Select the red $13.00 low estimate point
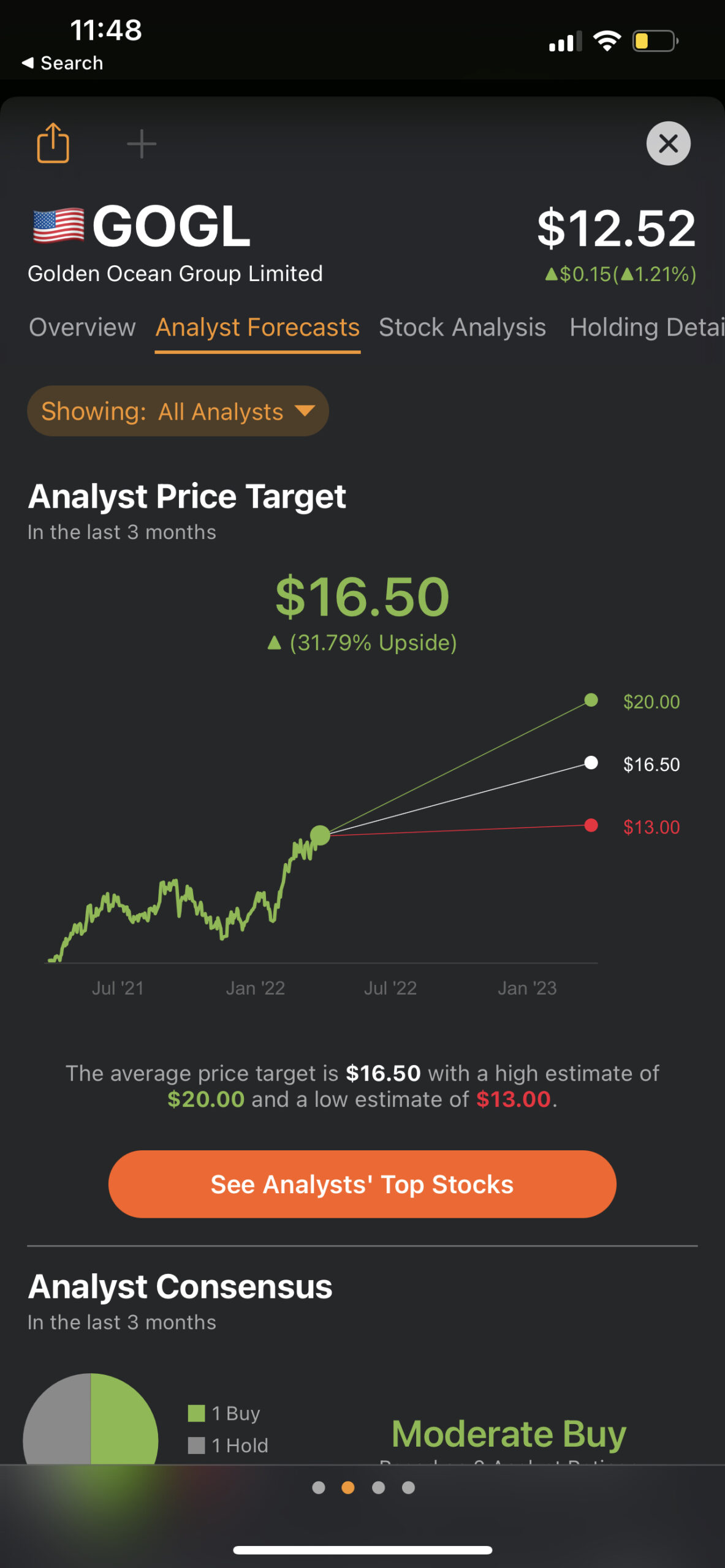 [591, 825]
